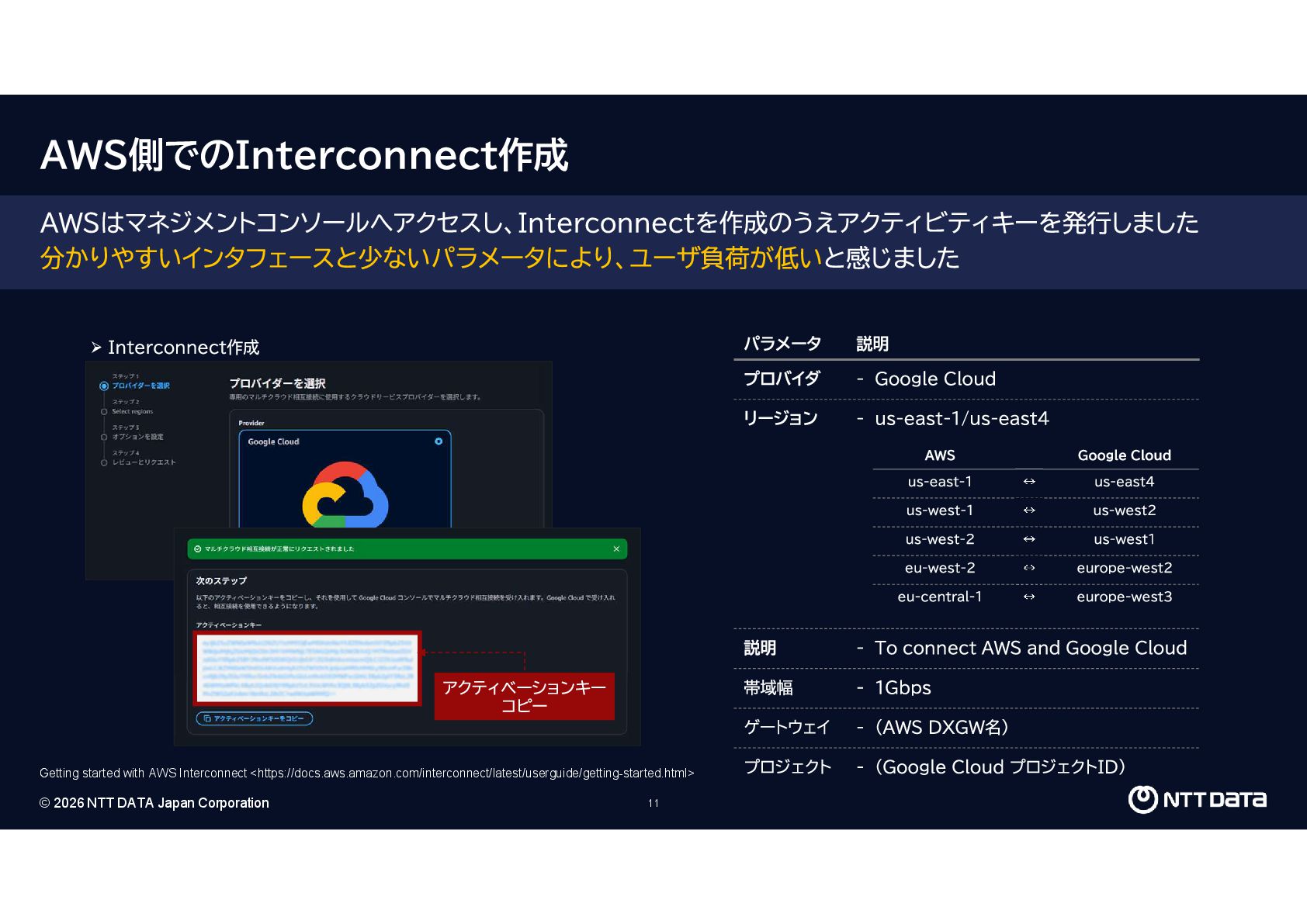Click the europe-west3 table cell
The width and height of the screenshot is (1307, 924).
(1125, 597)
